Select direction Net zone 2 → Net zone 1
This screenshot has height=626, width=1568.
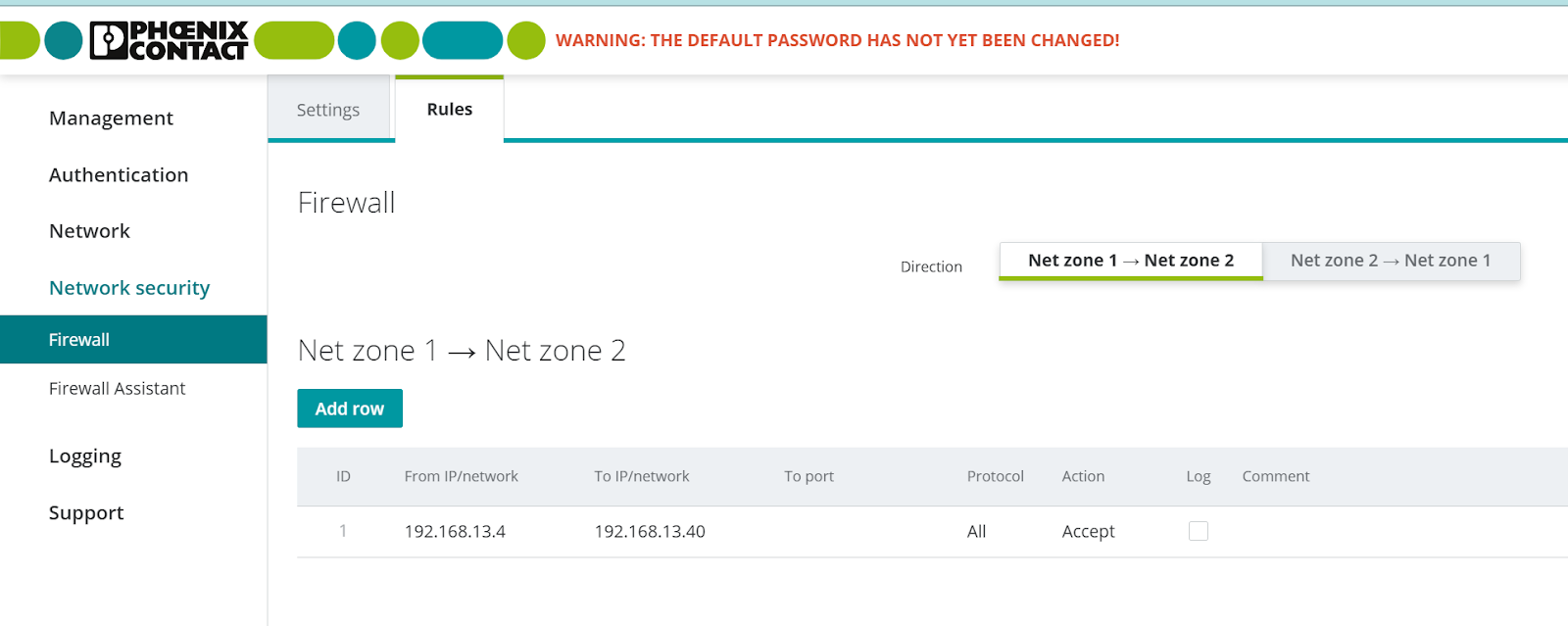(x=1391, y=261)
